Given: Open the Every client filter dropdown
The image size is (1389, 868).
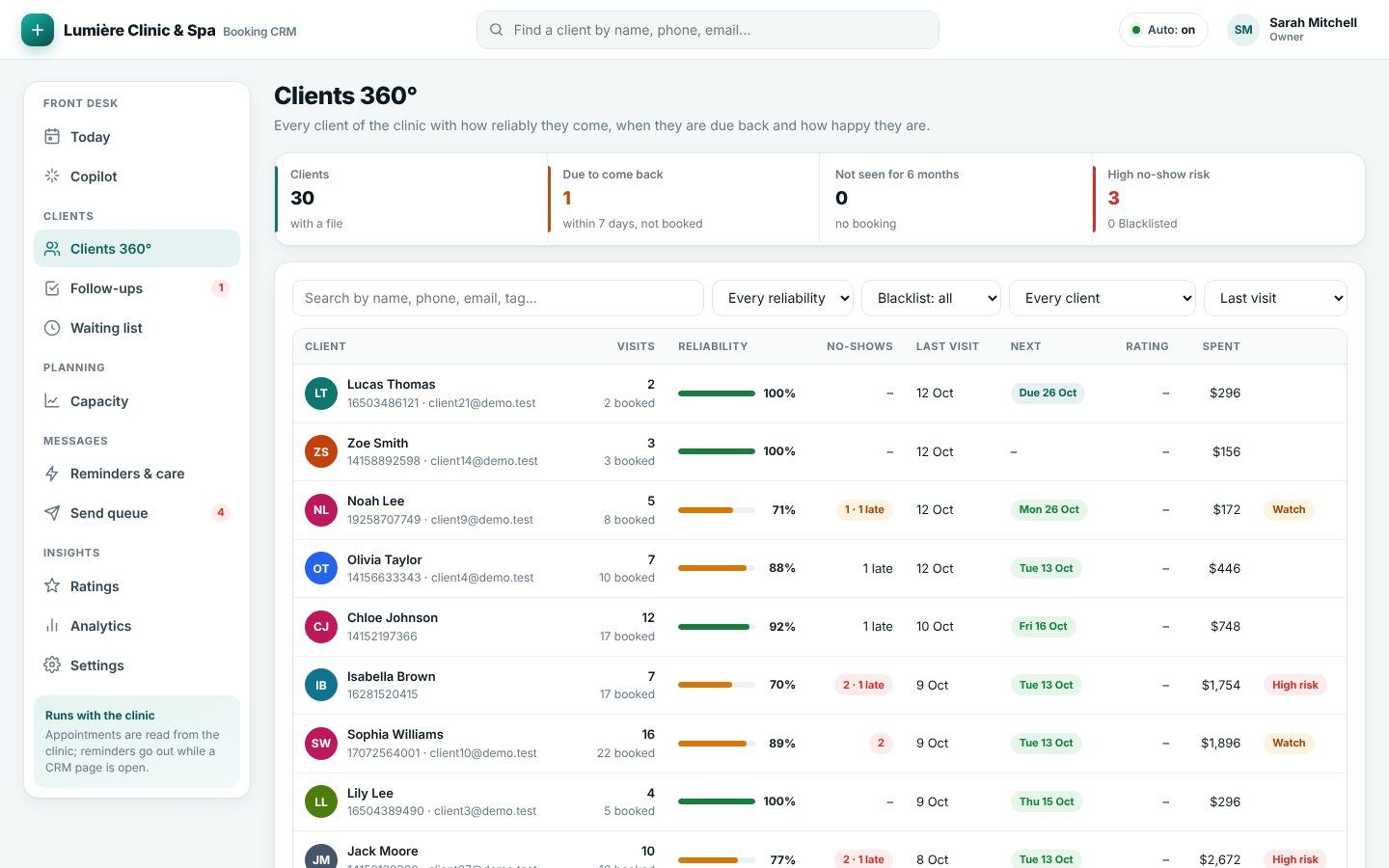Looking at the screenshot, I should [1103, 298].
